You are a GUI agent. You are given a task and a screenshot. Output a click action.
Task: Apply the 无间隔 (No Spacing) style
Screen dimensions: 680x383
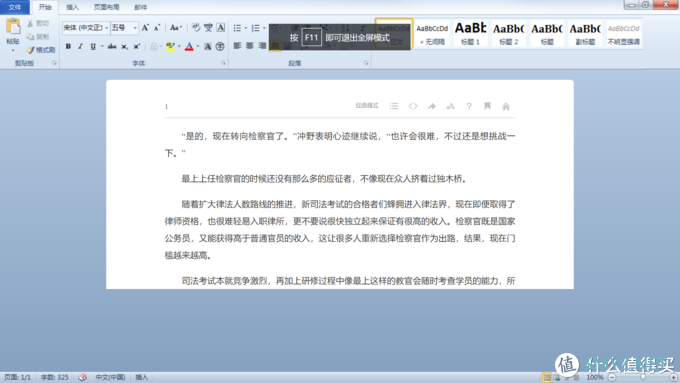(432, 34)
